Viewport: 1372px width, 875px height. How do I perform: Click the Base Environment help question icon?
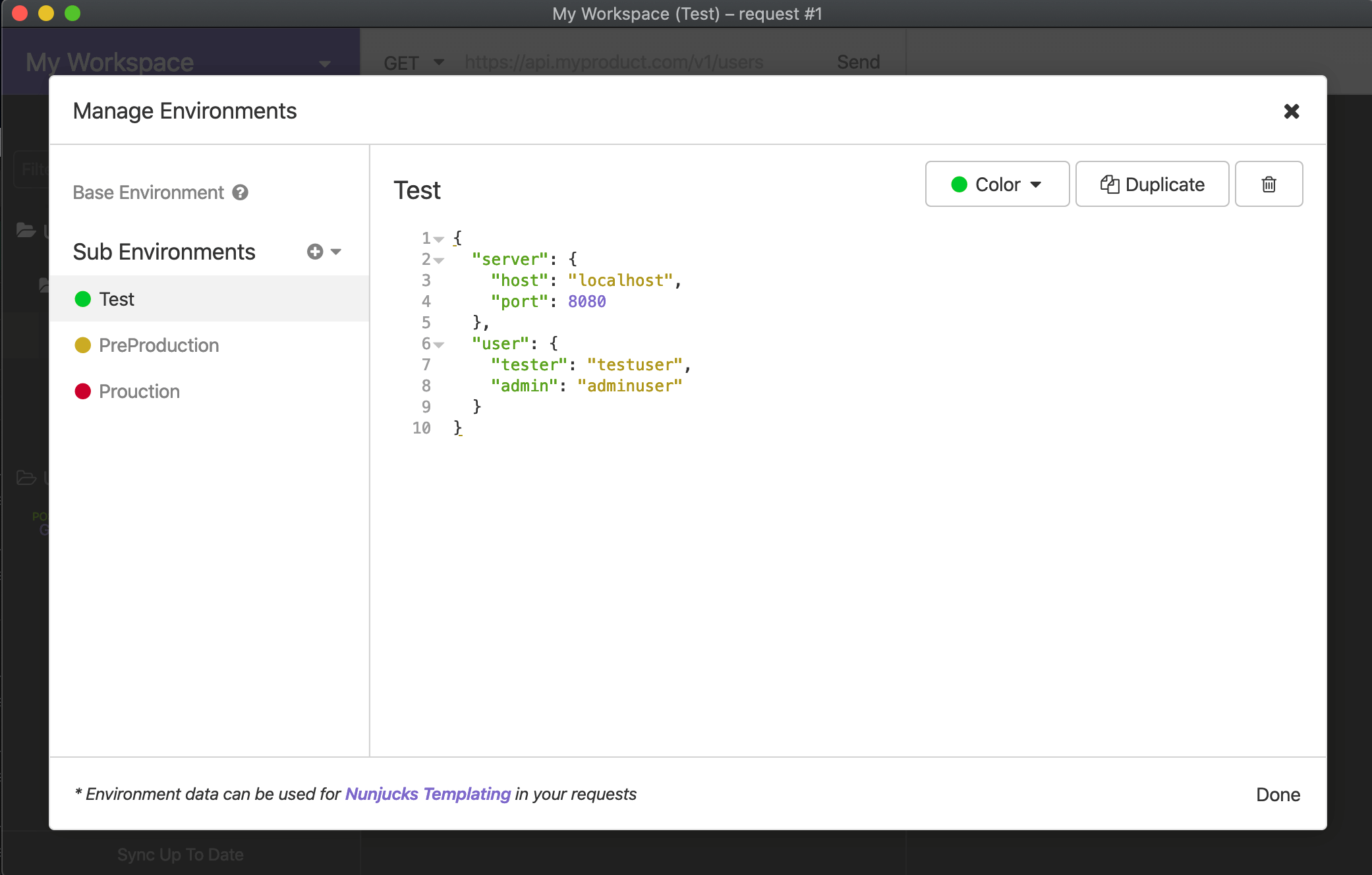point(241,192)
